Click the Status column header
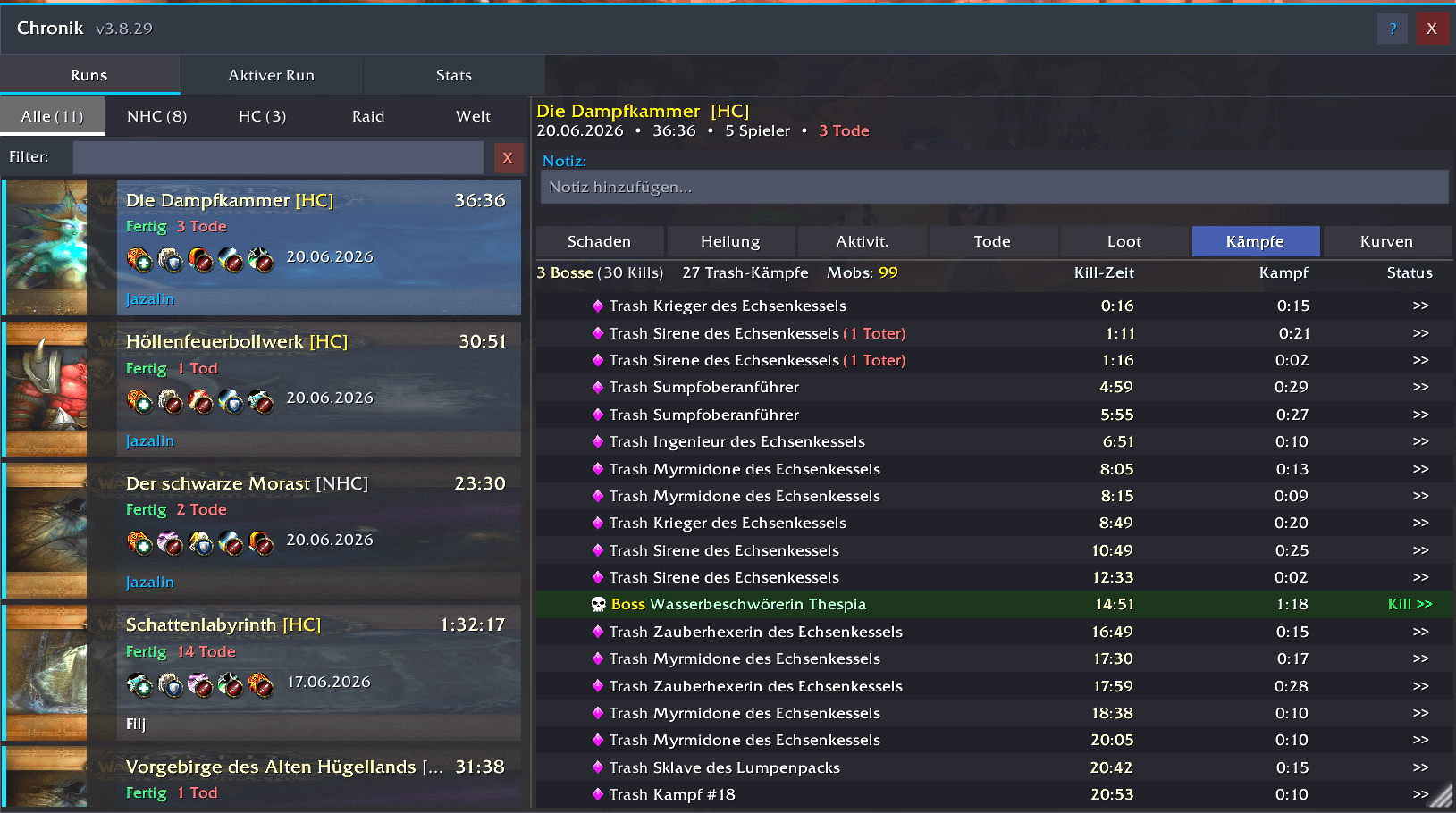 (1410, 272)
